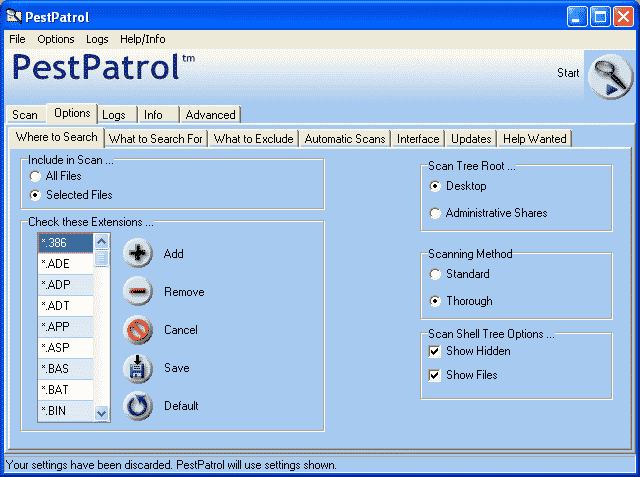
Task: Open the Options menu in menu bar
Action: click(x=56, y=39)
